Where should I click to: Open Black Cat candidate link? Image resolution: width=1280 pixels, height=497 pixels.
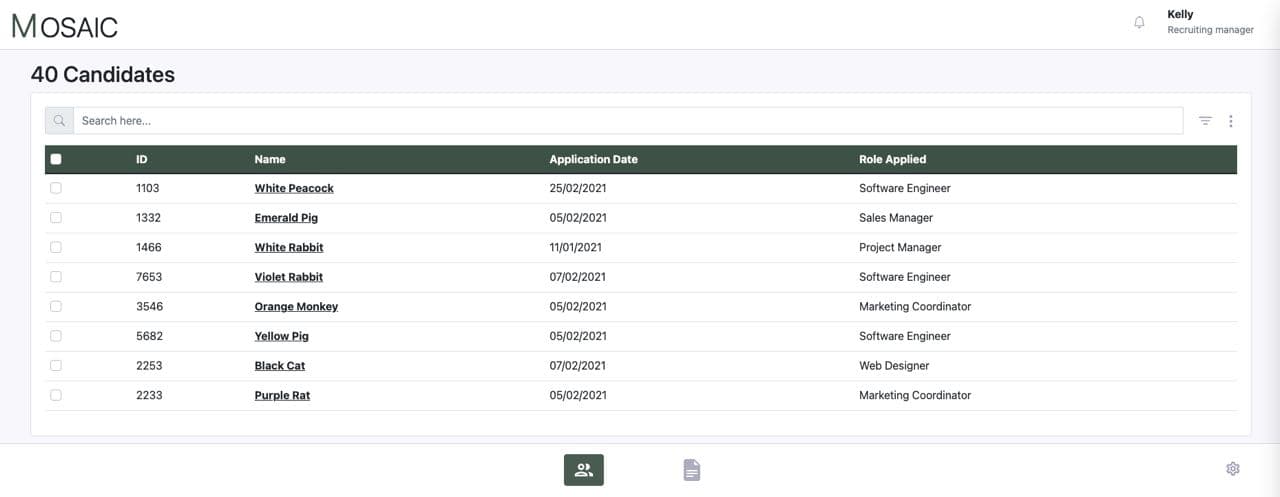coord(280,366)
